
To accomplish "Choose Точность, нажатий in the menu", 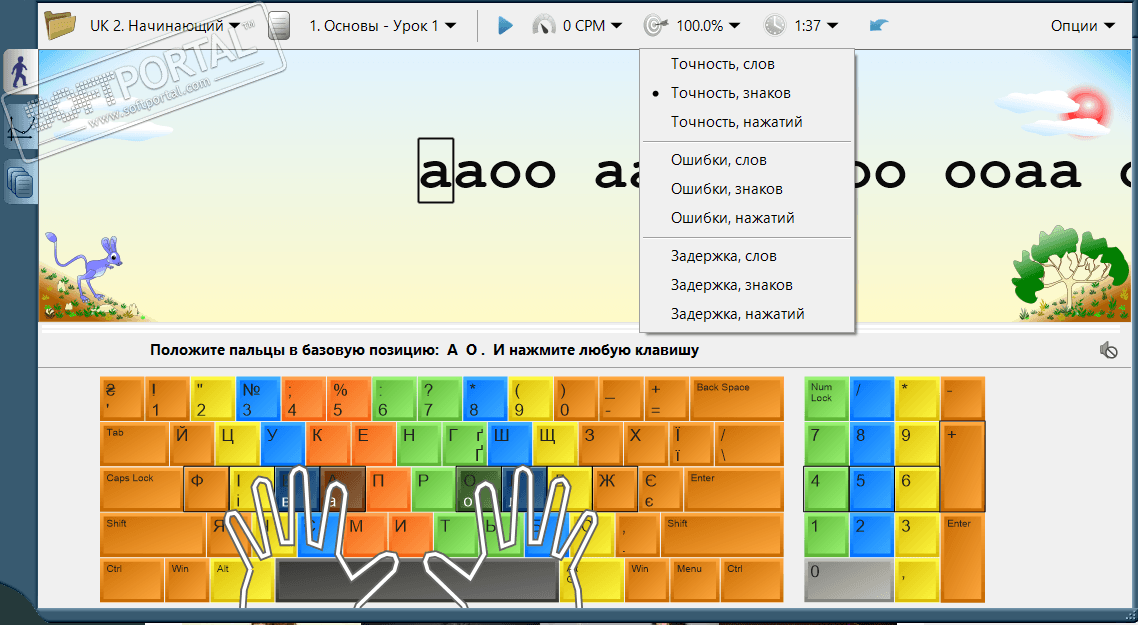I will [x=748, y=122].
